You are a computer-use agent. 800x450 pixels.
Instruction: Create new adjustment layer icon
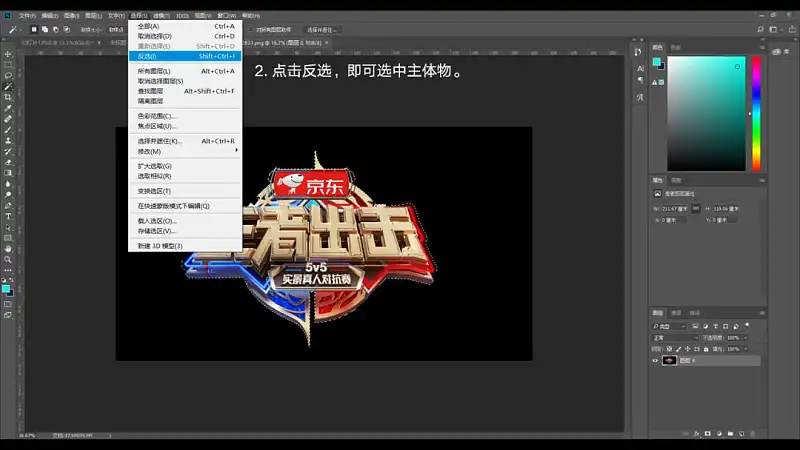(x=719, y=434)
